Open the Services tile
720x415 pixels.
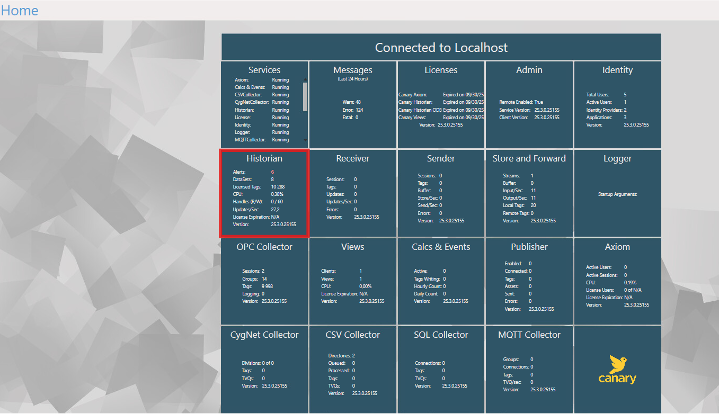tap(264, 104)
